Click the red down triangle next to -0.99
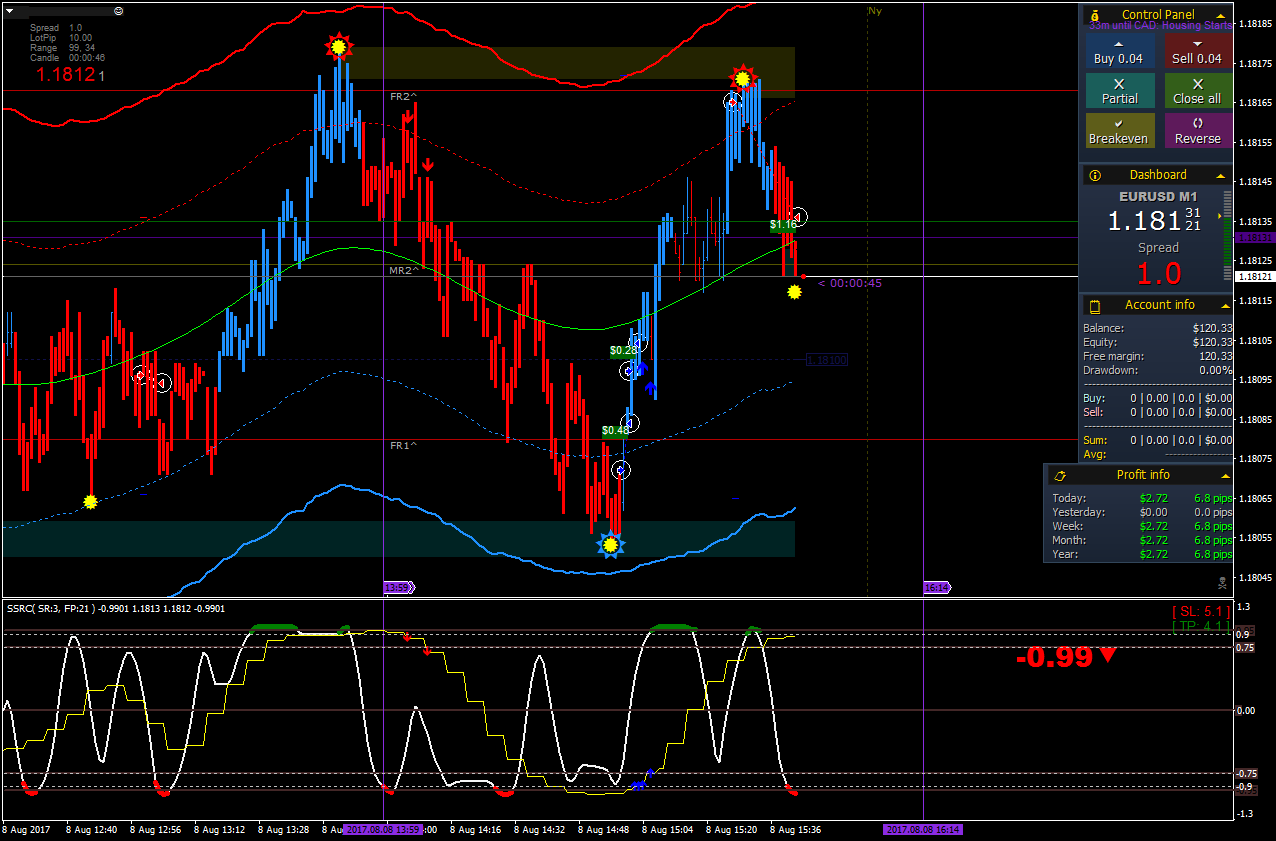Image resolution: width=1276 pixels, height=841 pixels. pos(1107,656)
